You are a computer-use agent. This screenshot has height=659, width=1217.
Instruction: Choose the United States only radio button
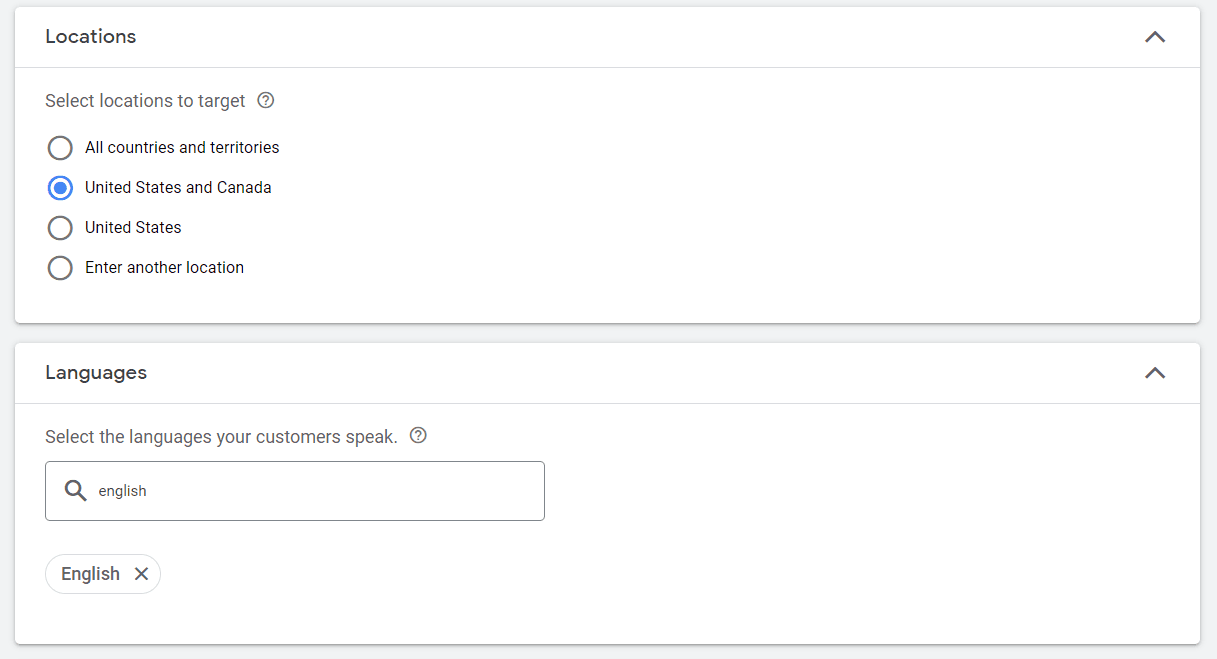click(x=60, y=228)
